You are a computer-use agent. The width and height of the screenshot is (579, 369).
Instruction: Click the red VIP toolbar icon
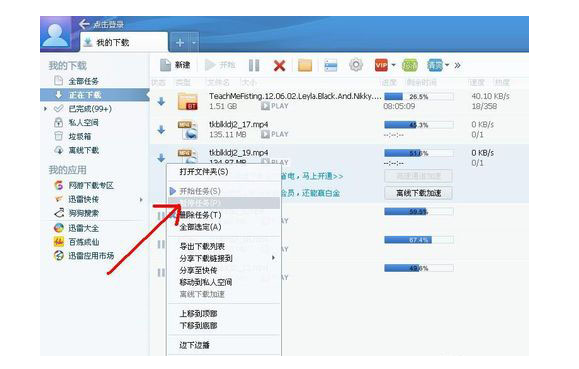click(381, 65)
